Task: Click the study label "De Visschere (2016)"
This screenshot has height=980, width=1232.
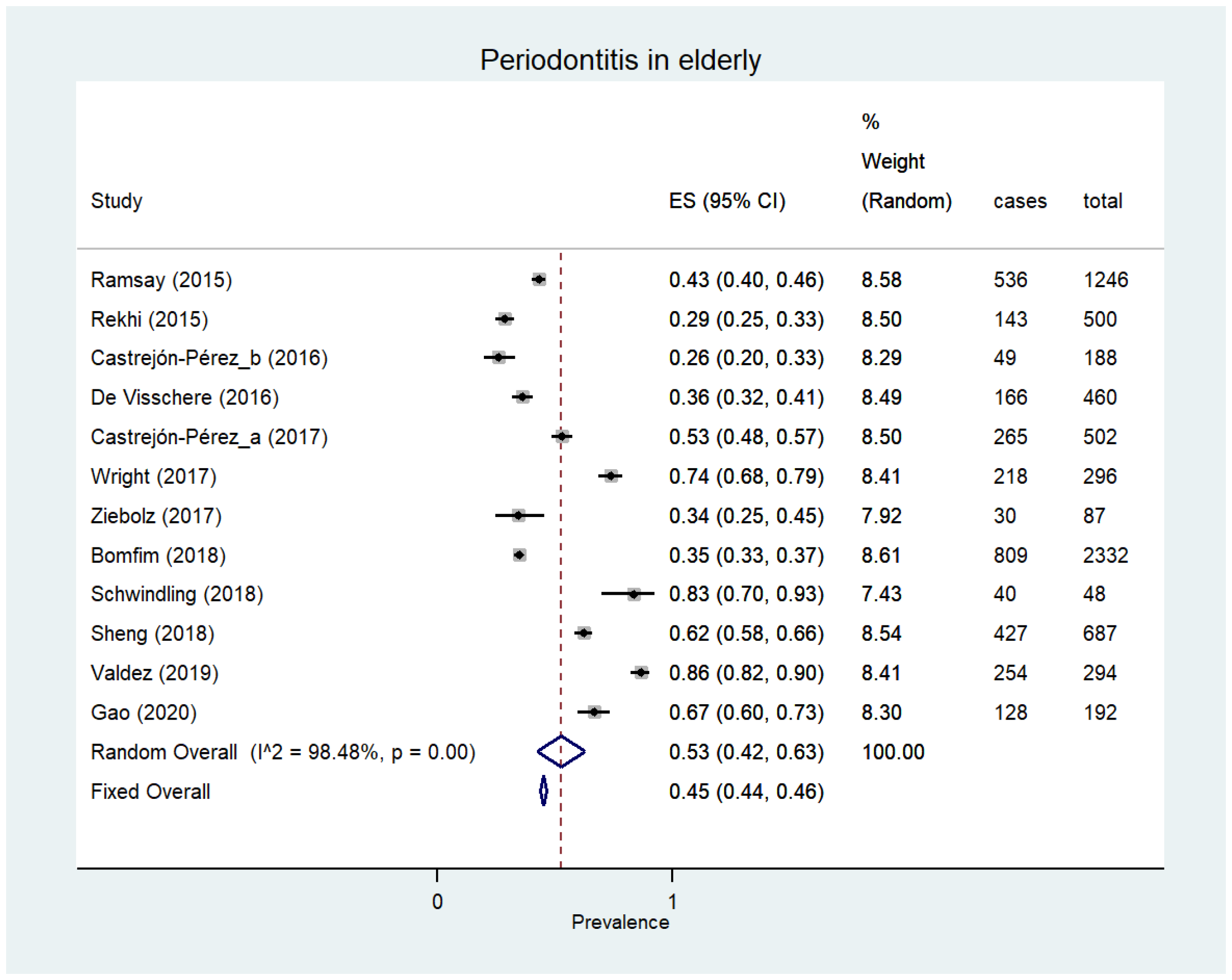Action: click(184, 397)
